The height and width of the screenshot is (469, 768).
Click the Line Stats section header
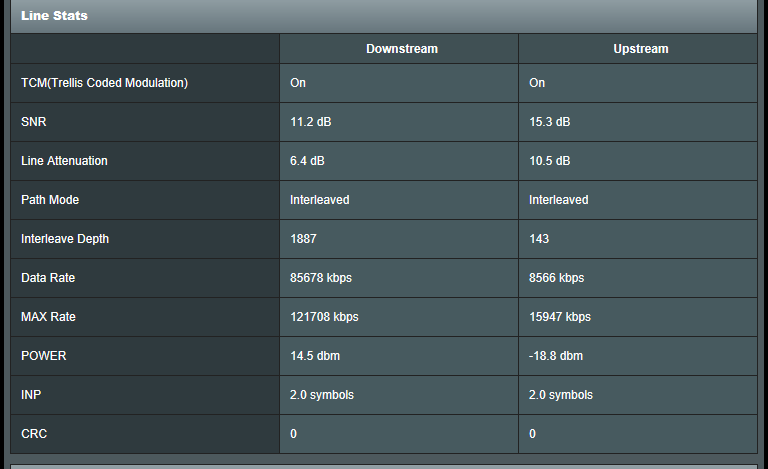pyautogui.click(x=54, y=16)
